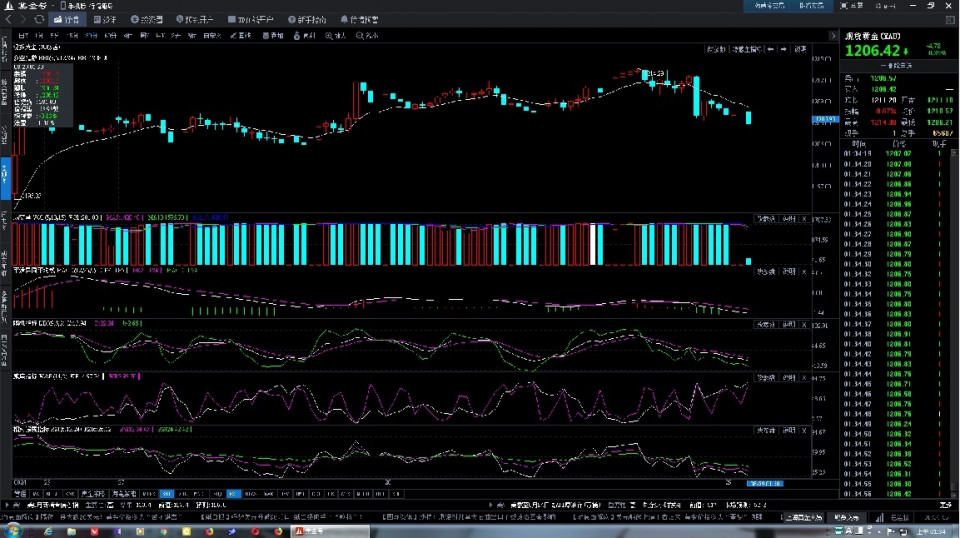Click the right arrow above the chart
This screenshot has width=960, height=538.
point(784,48)
